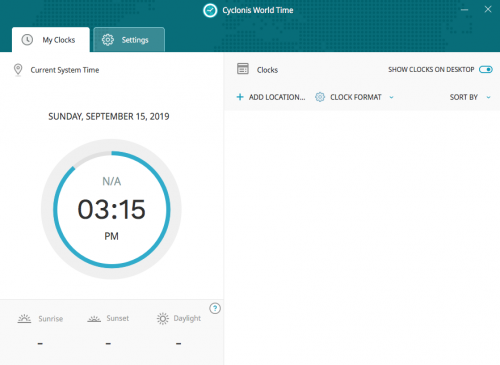Click the date Sunday, September 15, 2019
Viewport: 500px width, 365px height.
coord(109,116)
